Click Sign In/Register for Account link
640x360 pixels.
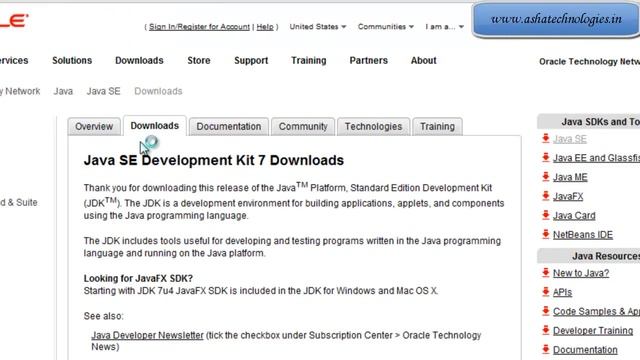[x=199, y=27]
